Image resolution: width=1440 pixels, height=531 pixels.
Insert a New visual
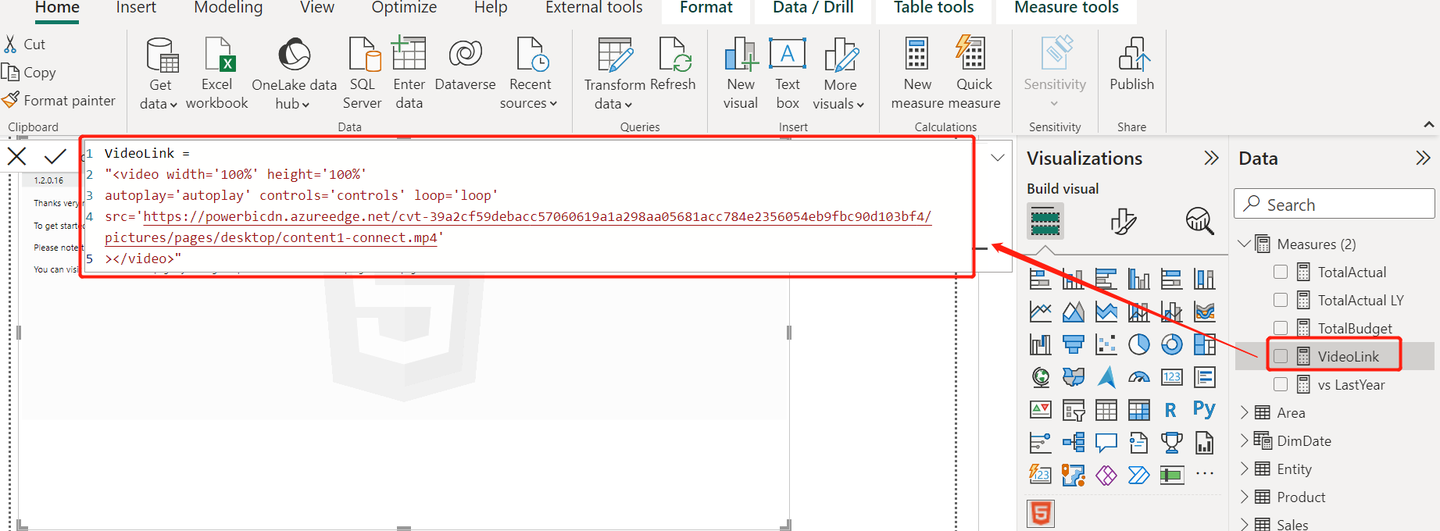[741, 74]
